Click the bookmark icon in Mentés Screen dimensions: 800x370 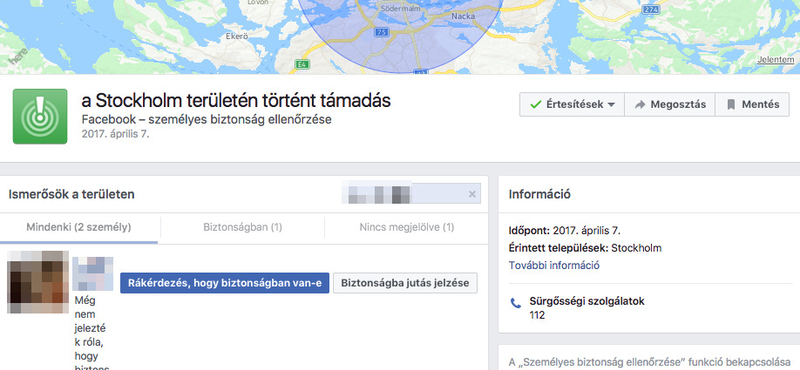tap(731, 105)
